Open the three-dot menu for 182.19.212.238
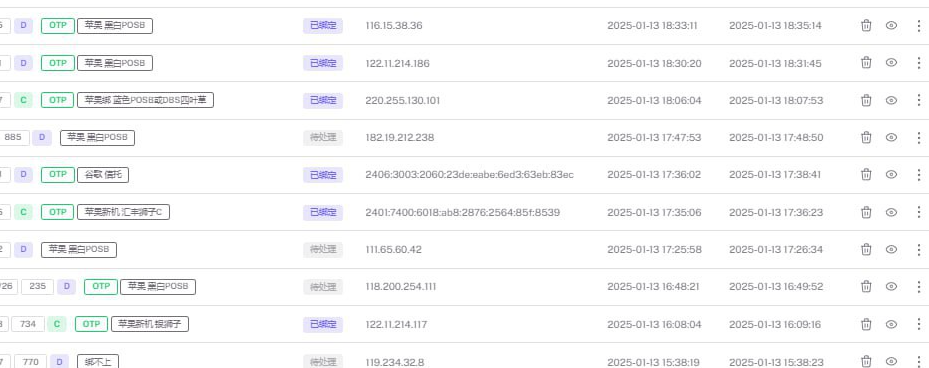 918,137
